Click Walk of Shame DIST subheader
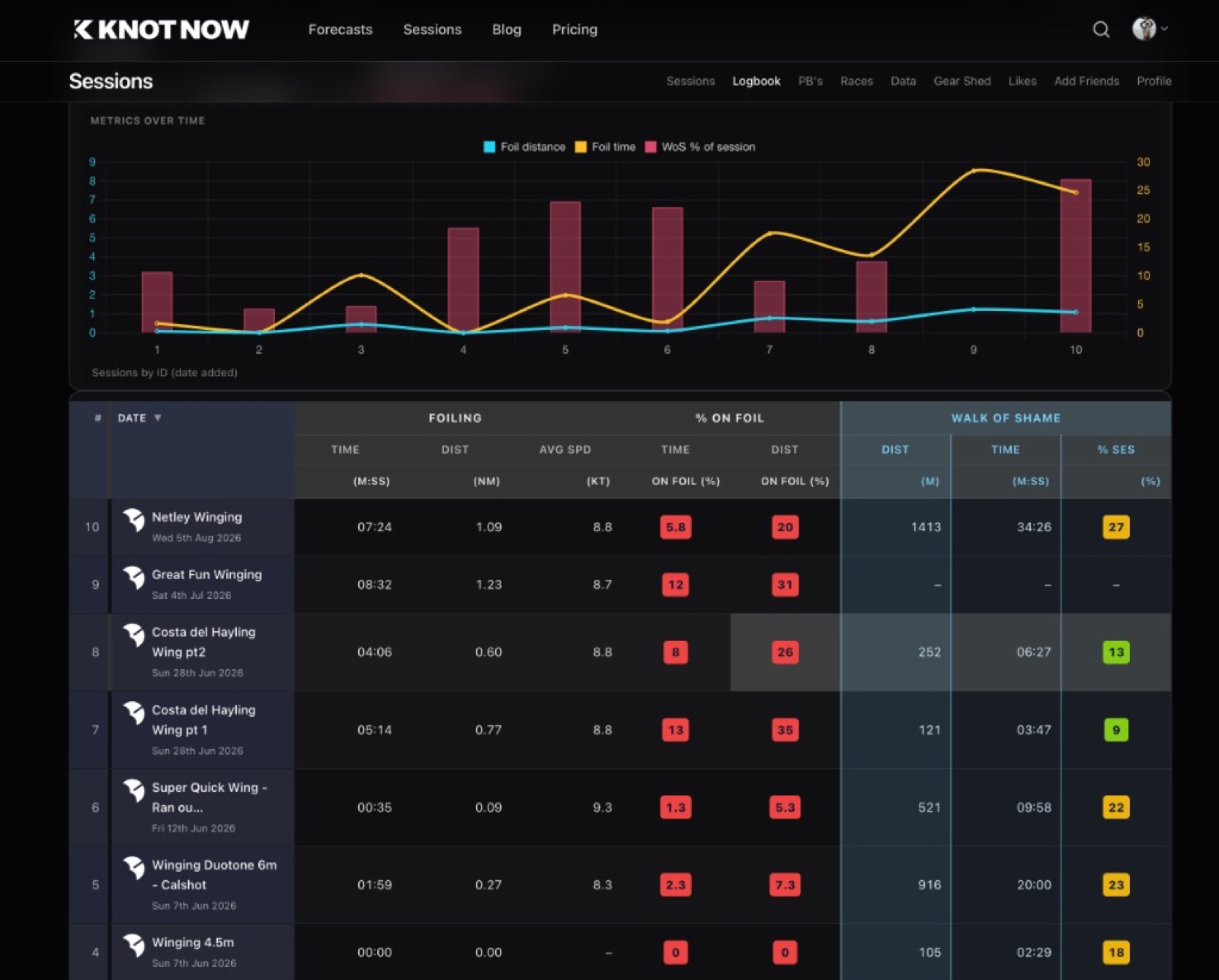 pos(895,450)
